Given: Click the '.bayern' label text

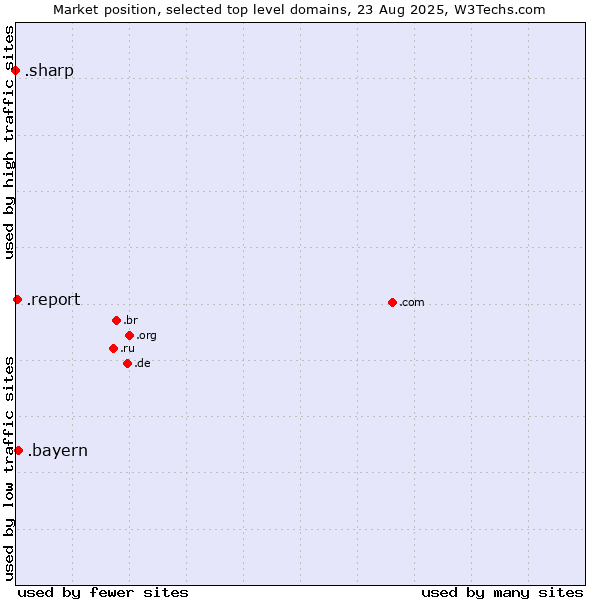Looking at the screenshot, I should 58,451.
